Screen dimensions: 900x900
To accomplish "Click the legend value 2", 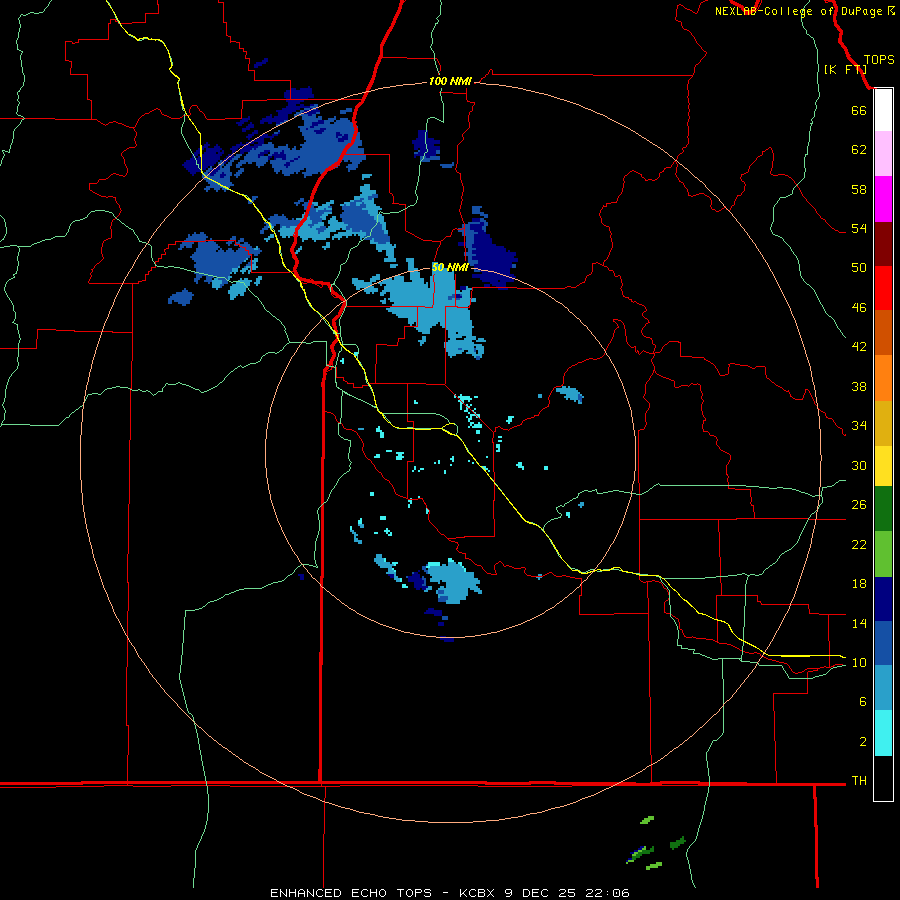I will (x=863, y=742).
